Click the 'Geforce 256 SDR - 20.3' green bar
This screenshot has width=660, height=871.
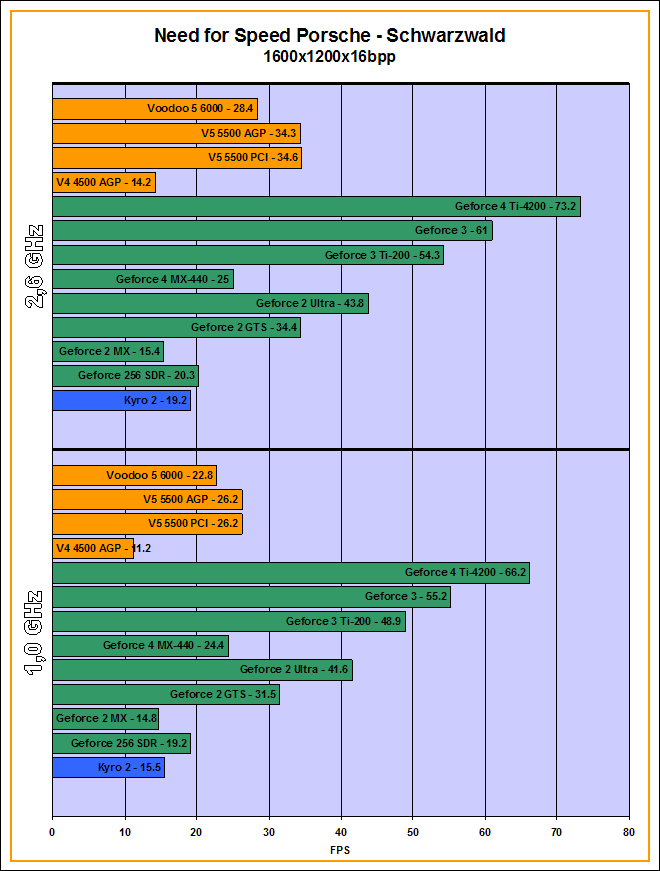tap(125, 376)
